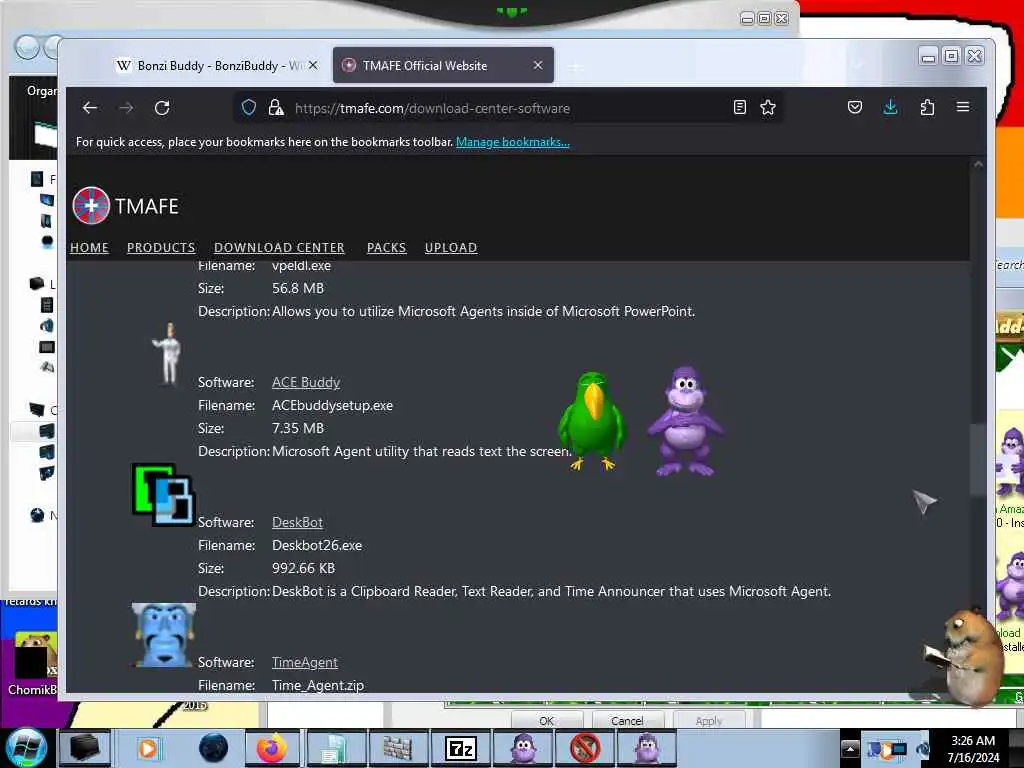Open the DeskBot download link
This screenshot has height=768, width=1024.
point(297,522)
